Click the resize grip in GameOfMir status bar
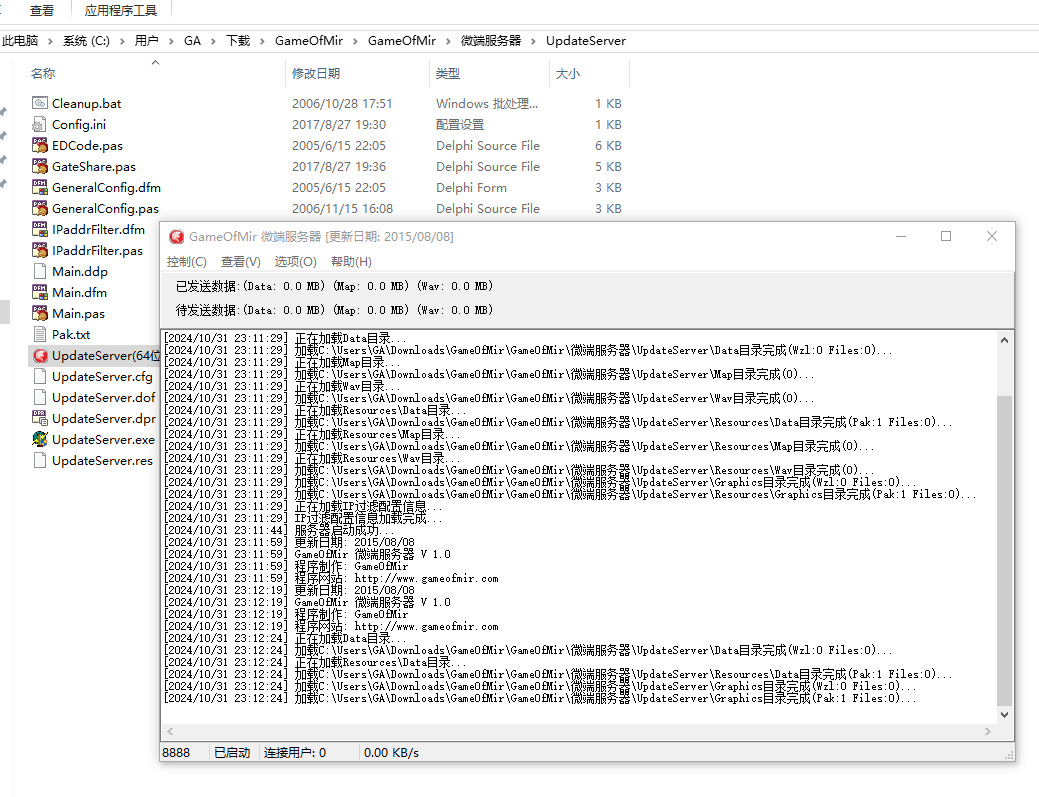The width and height of the screenshot is (1039, 797). click(1009, 755)
